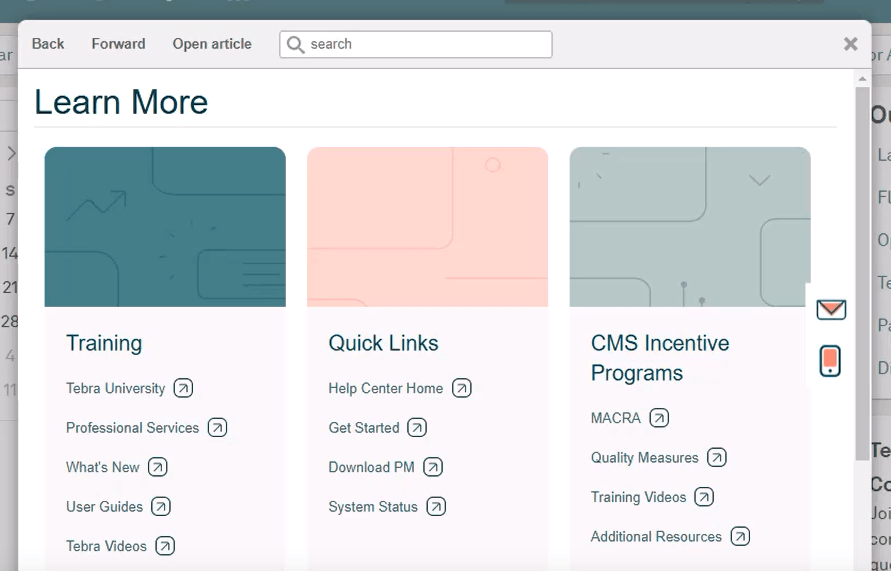Image resolution: width=891 pixels, height=571 pixels.
Task: Open the User Guides link
Action: tap(105, 506)
